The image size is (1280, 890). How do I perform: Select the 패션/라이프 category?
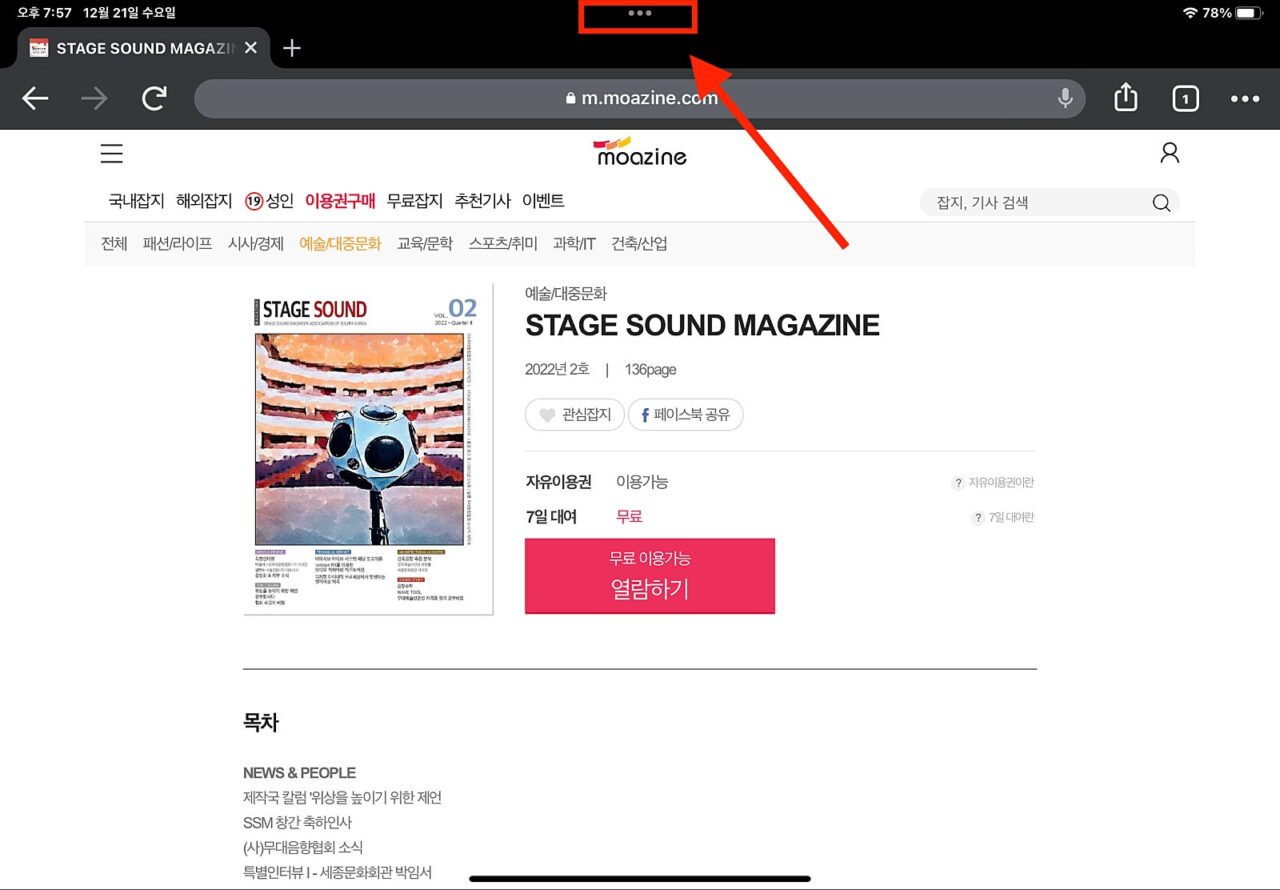click(177, 243)
